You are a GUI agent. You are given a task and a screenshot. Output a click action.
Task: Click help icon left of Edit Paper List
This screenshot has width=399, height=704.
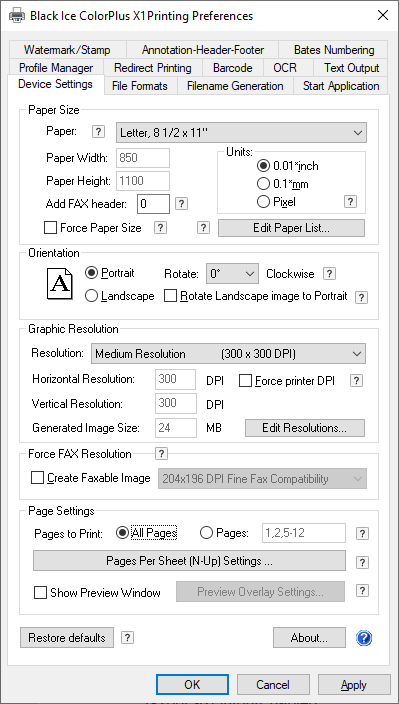tap(203, 228)
